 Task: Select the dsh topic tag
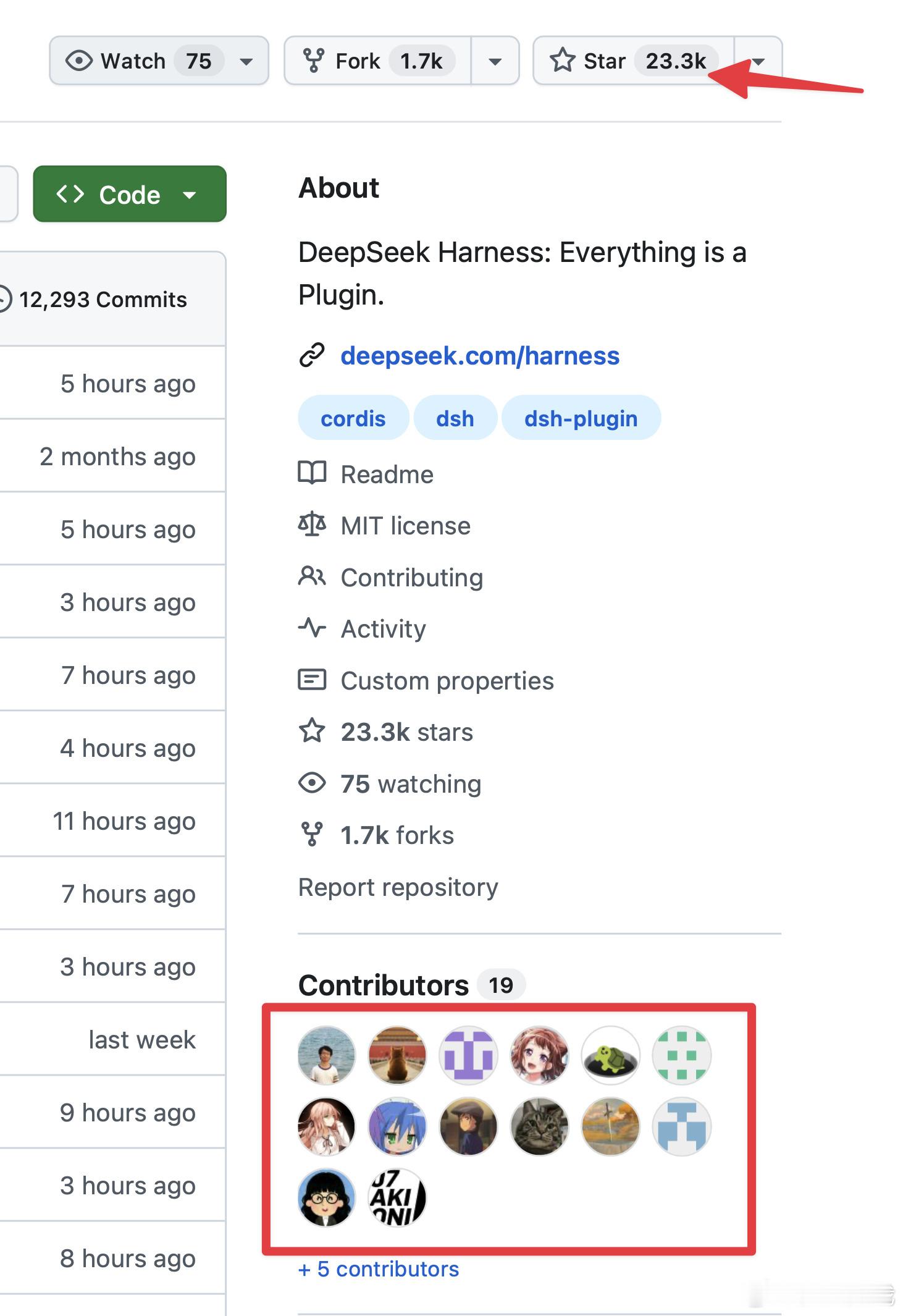tap(455, 418)
